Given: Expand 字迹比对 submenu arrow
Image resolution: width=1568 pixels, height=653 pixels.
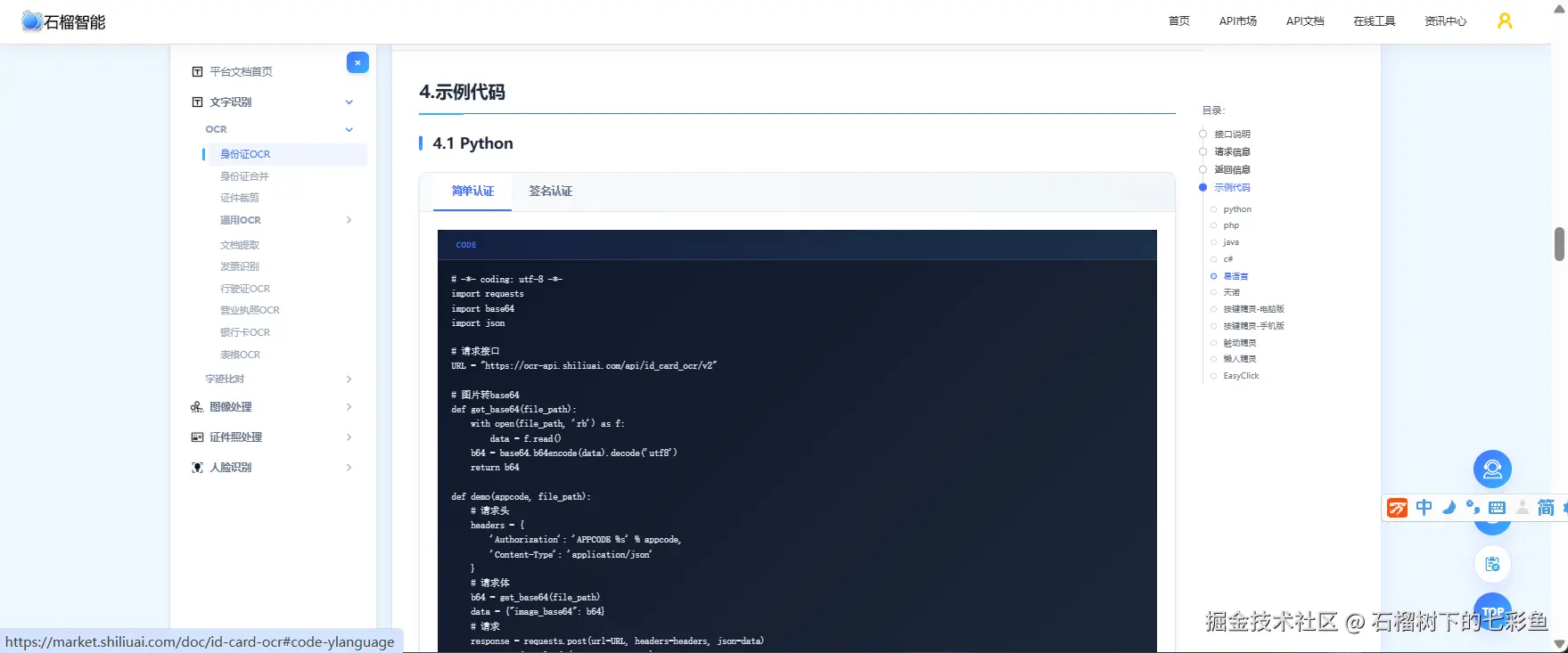Looking at the screenshot, I should coord(349,380).
